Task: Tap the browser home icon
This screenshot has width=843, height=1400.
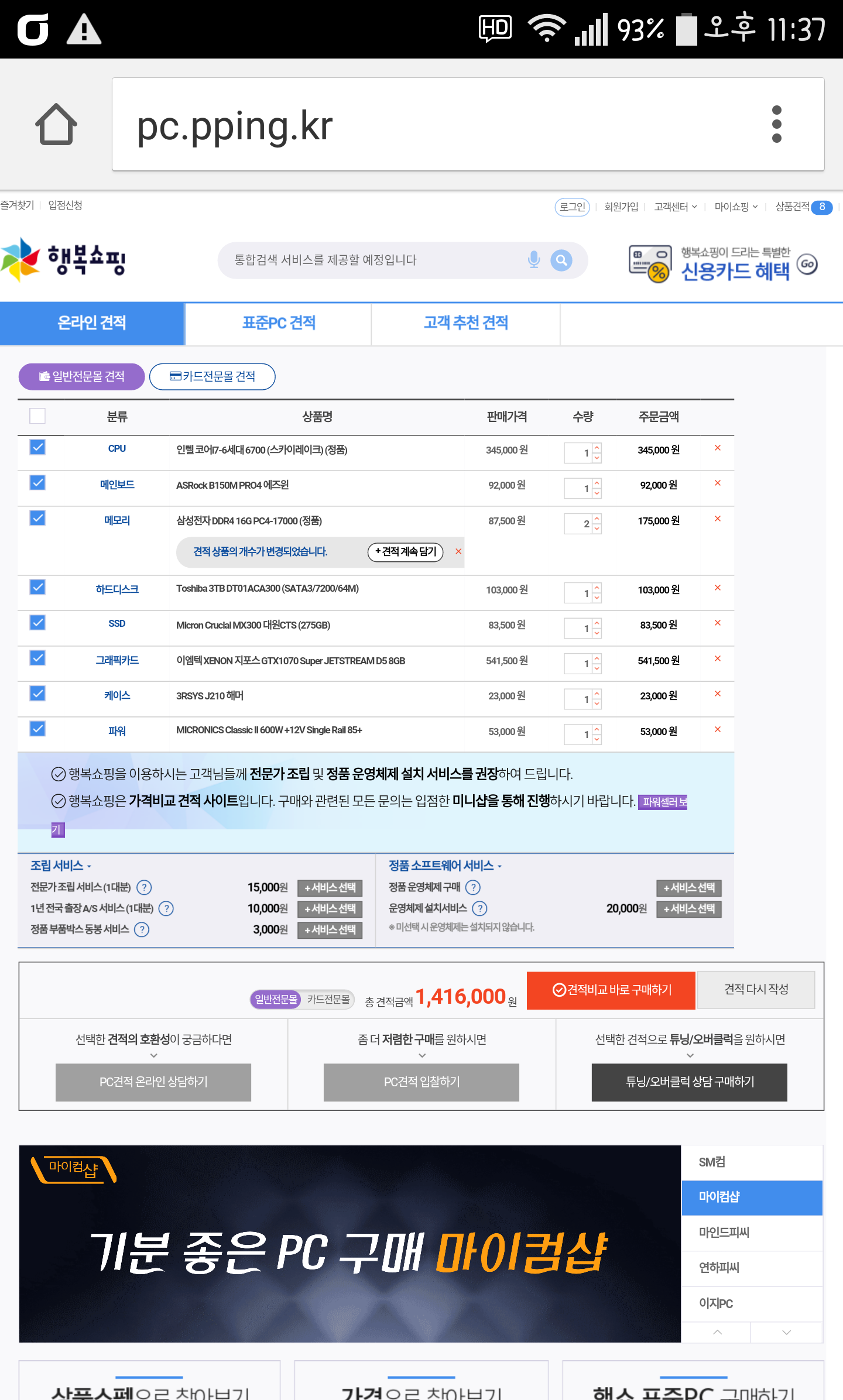Action: (56, 124)
